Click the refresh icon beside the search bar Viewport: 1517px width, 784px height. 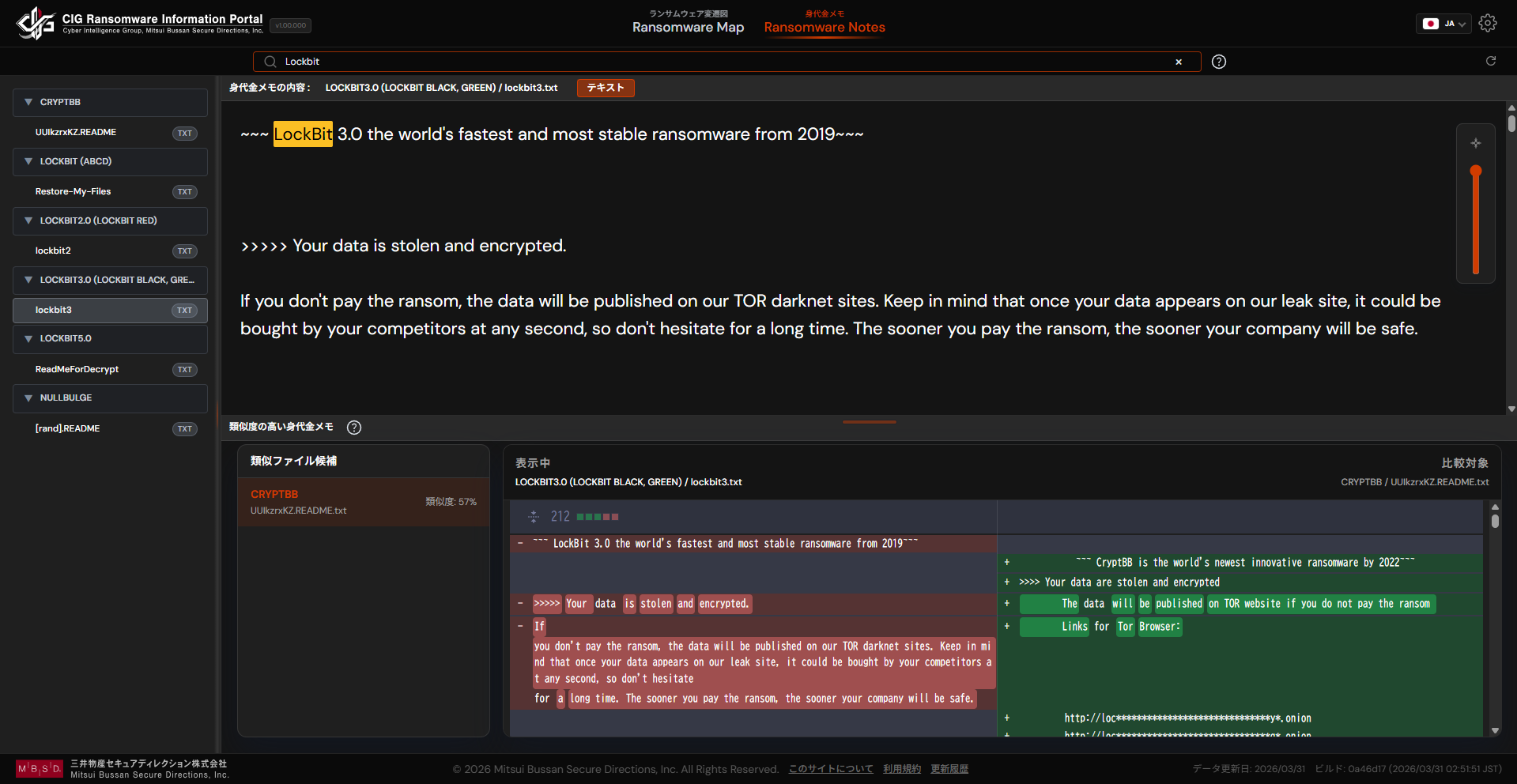[1491, 61]
